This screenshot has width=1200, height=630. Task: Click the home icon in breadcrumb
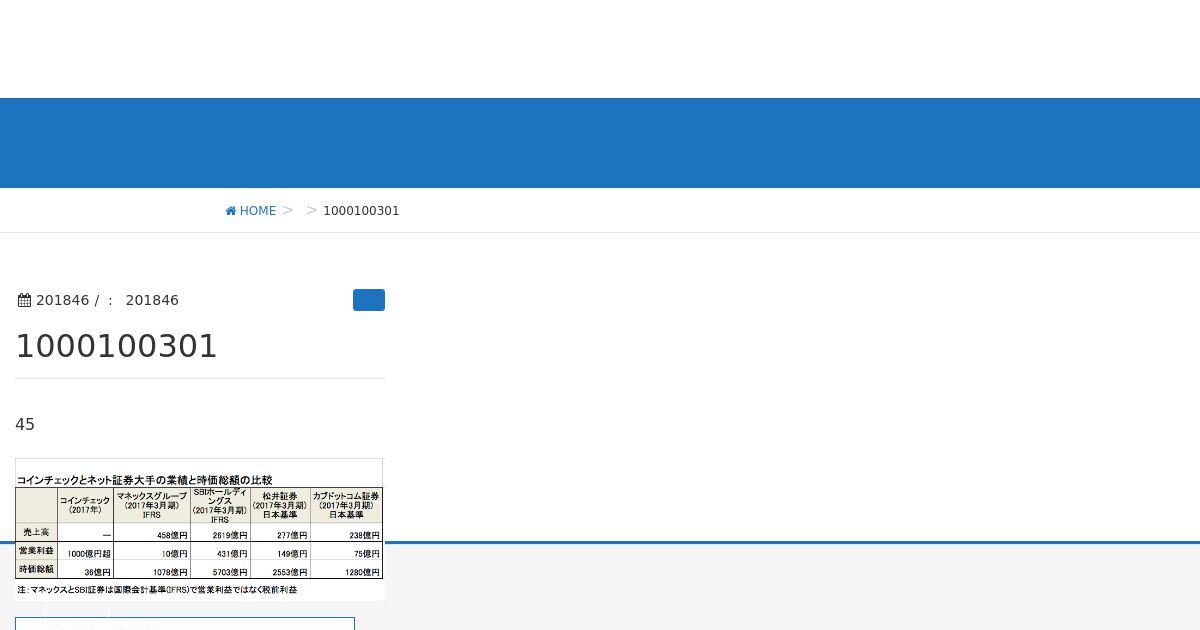(x=231, y=211)
